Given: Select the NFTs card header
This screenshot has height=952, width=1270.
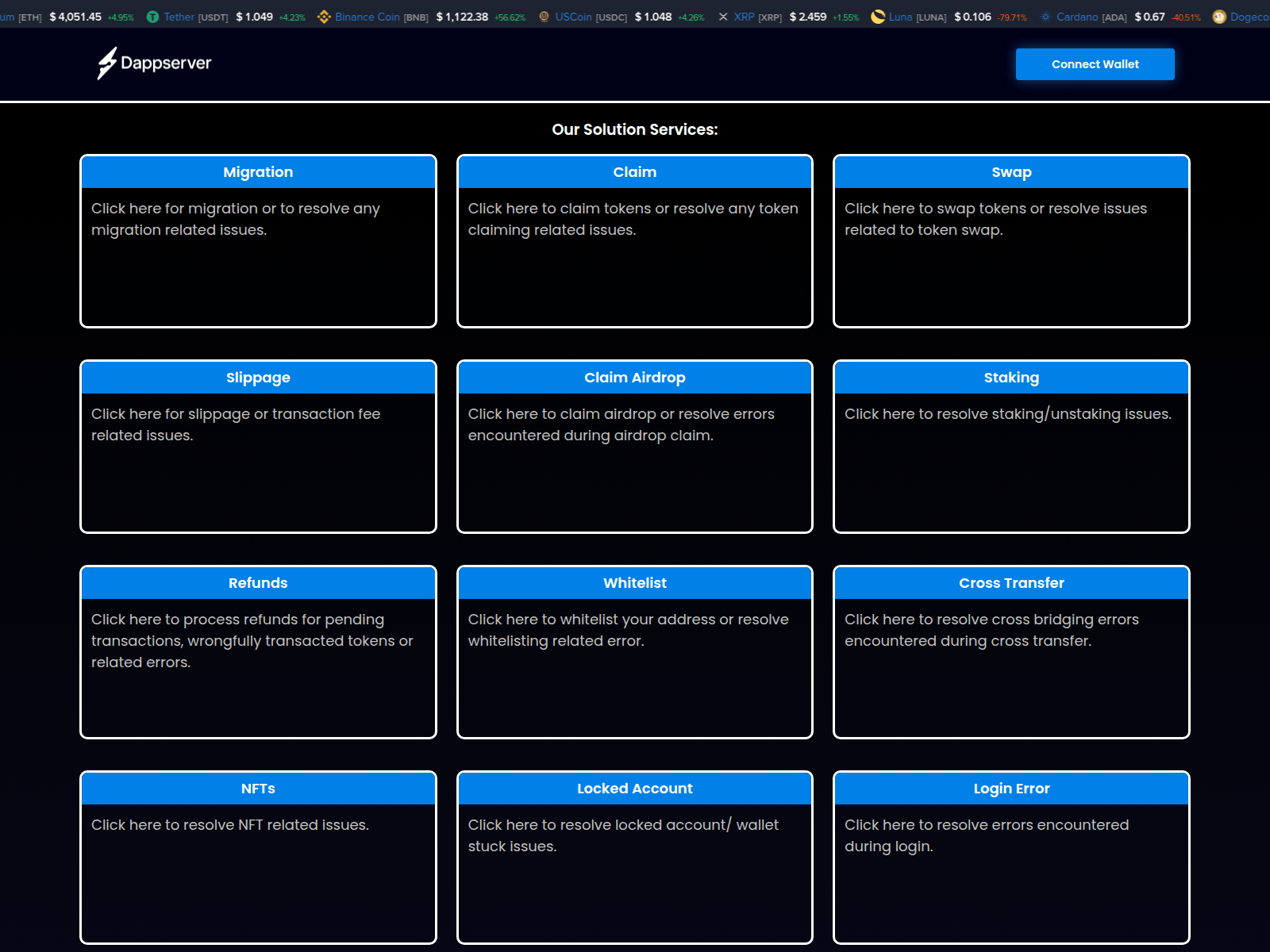Looking at the screenshot, I should (258, 789).
